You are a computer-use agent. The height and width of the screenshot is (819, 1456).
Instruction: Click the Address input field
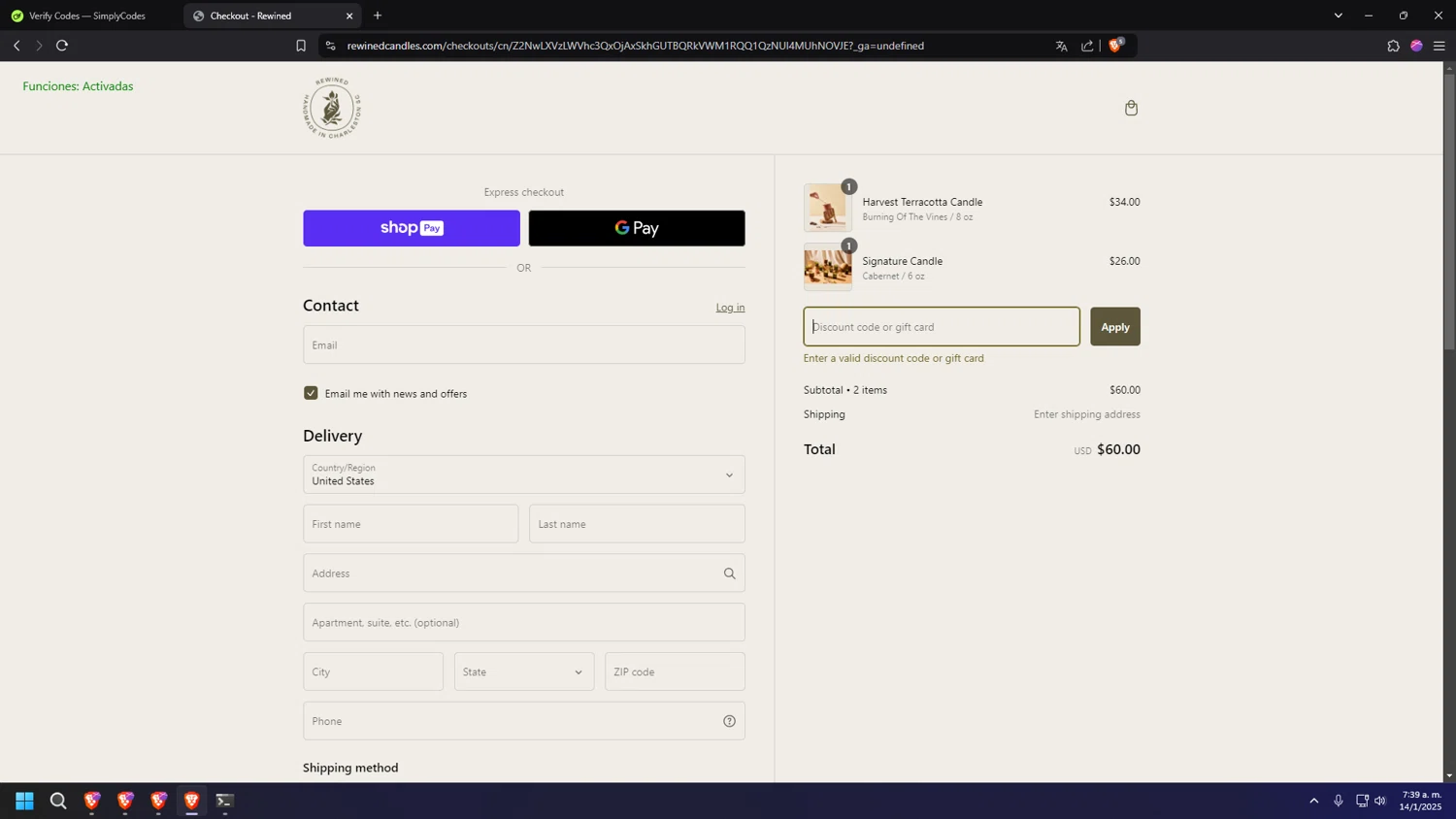tap(524, 573)
